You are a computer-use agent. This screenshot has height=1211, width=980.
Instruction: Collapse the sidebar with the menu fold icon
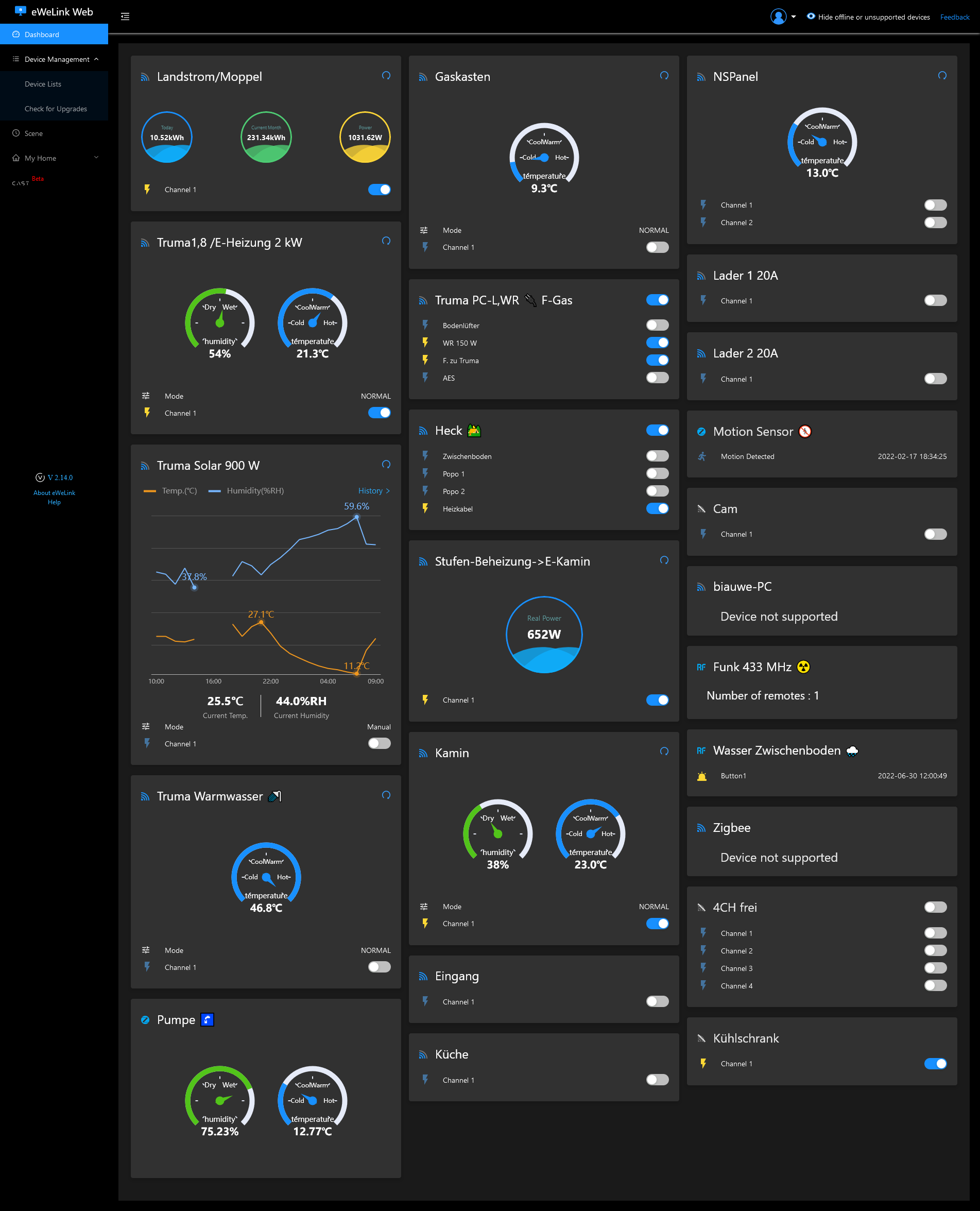125,17
